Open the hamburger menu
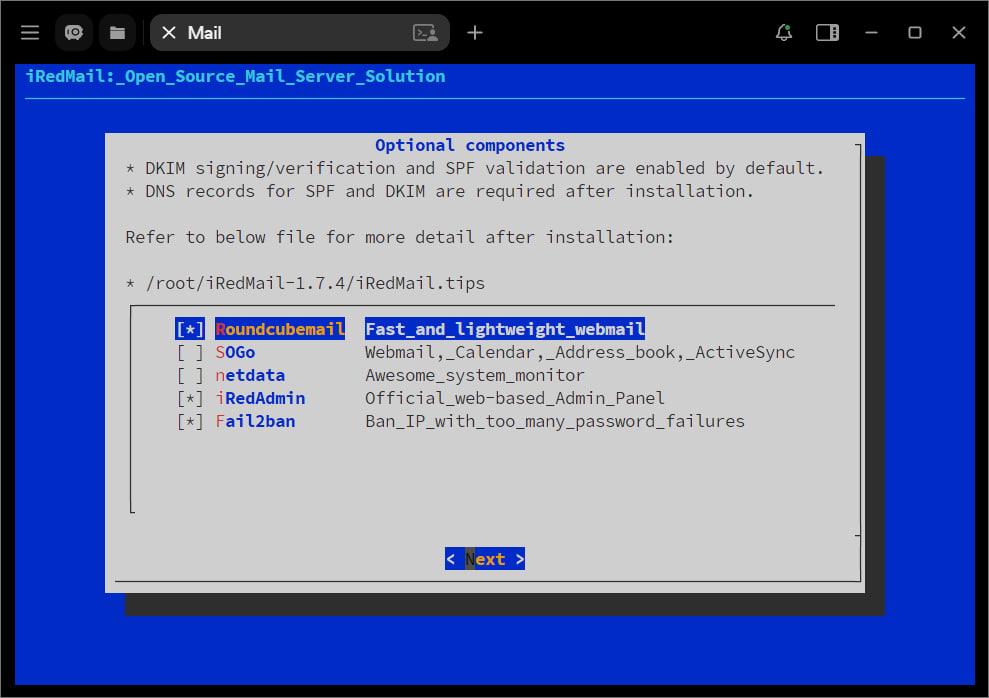The height and width of the screenshot is (698, 989). pyautogui.click(x=29, y=32)
